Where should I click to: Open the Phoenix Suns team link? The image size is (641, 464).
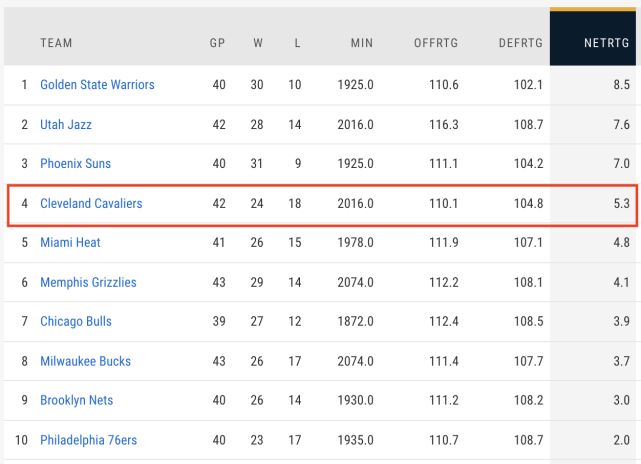75,164
